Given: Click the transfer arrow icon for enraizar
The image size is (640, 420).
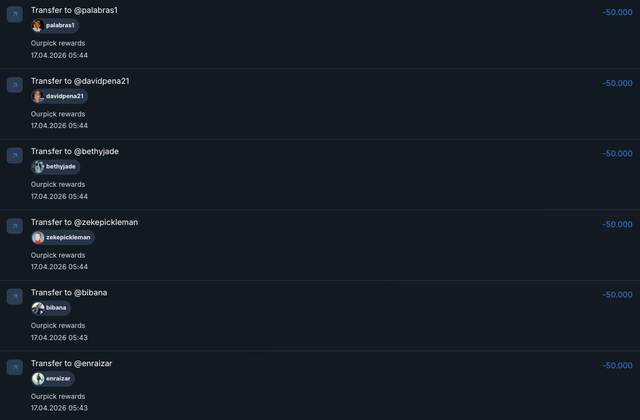Looking at the screenshot, I should (x=15, y=367).
